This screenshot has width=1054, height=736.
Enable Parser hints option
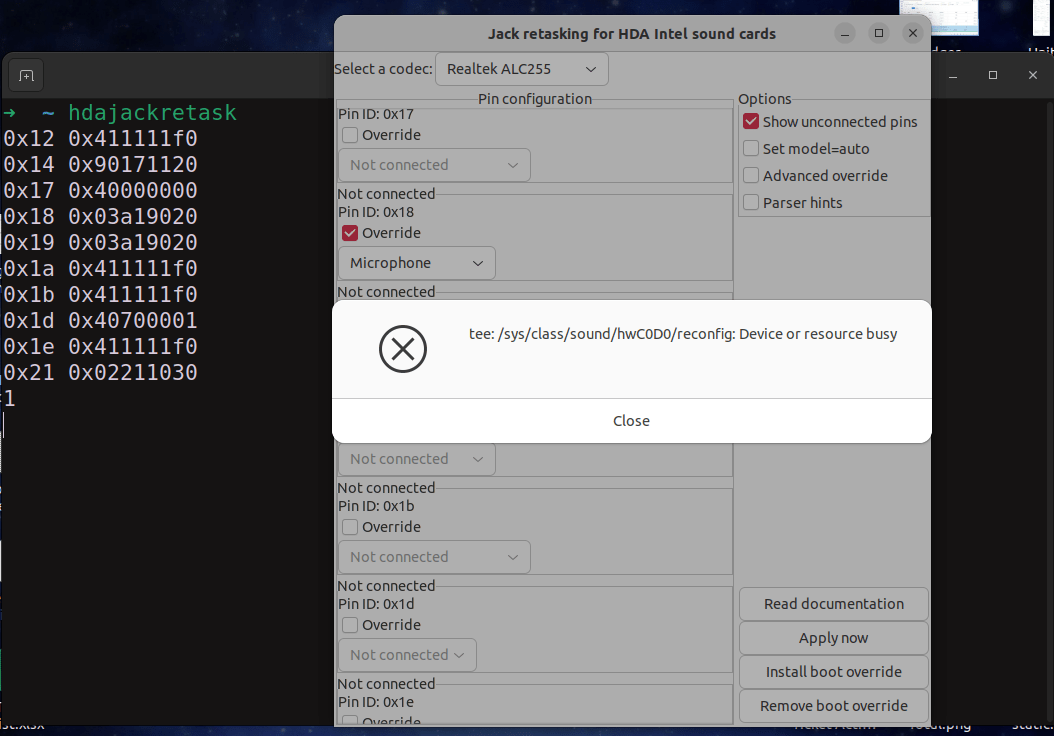point(750,202)
